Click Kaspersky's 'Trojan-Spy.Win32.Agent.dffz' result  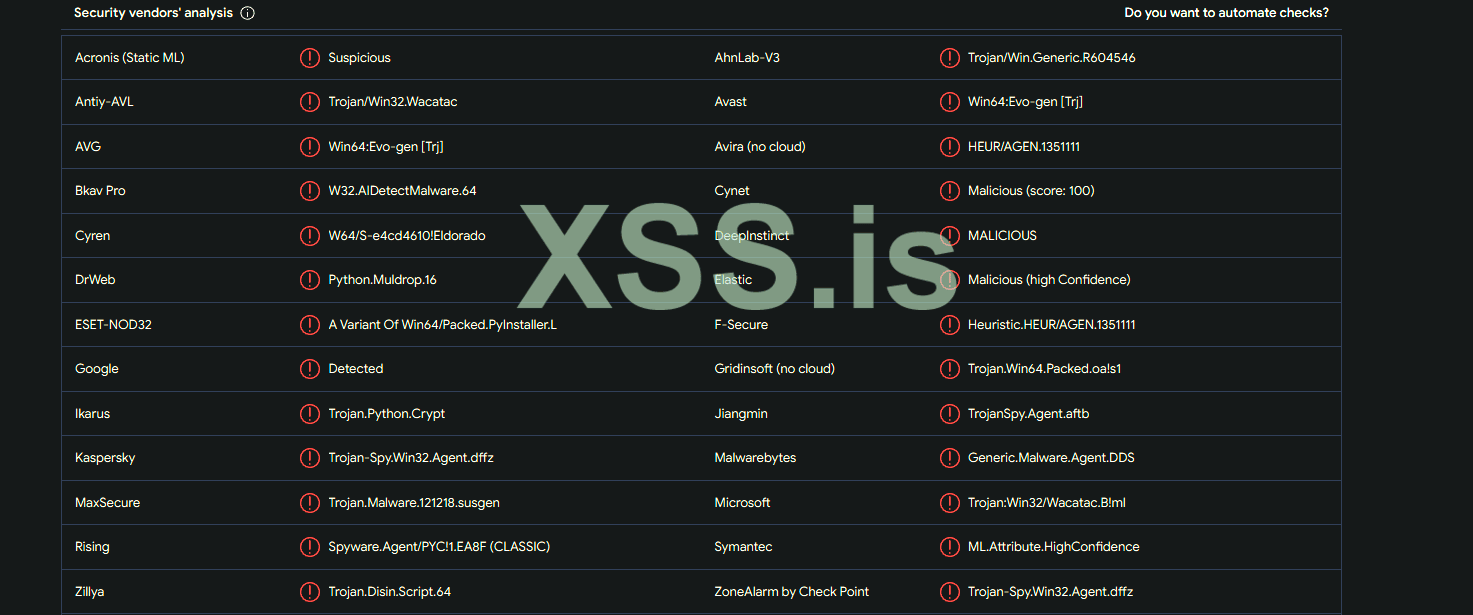tap(411, 458)
